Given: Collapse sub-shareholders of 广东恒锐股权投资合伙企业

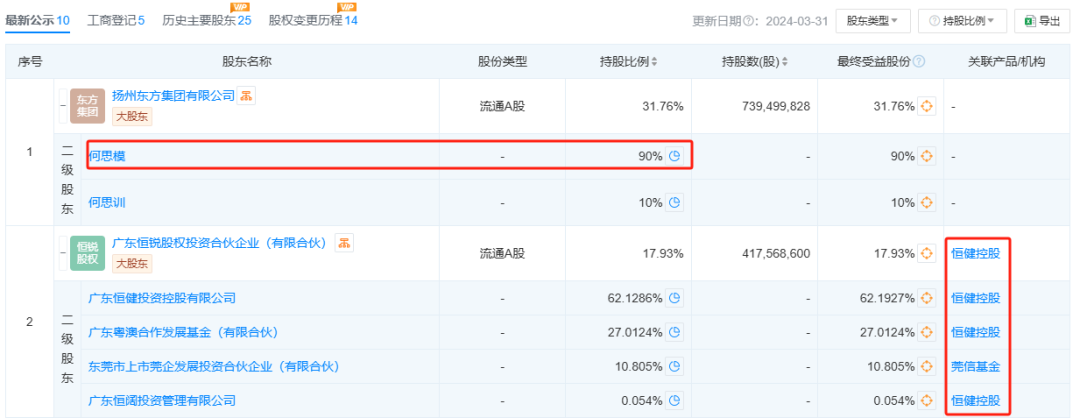Looking at the screenshot, I should pyautogui.click(x=62, y=253).
